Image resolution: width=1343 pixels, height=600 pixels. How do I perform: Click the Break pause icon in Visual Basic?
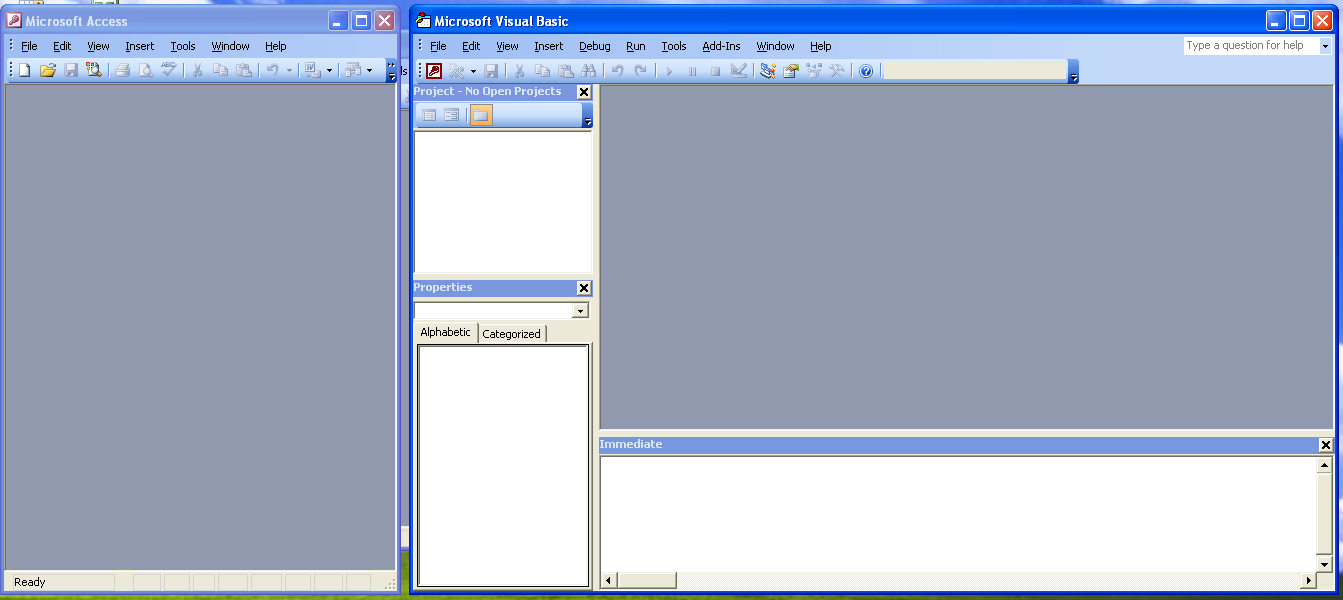click(692, 70)
